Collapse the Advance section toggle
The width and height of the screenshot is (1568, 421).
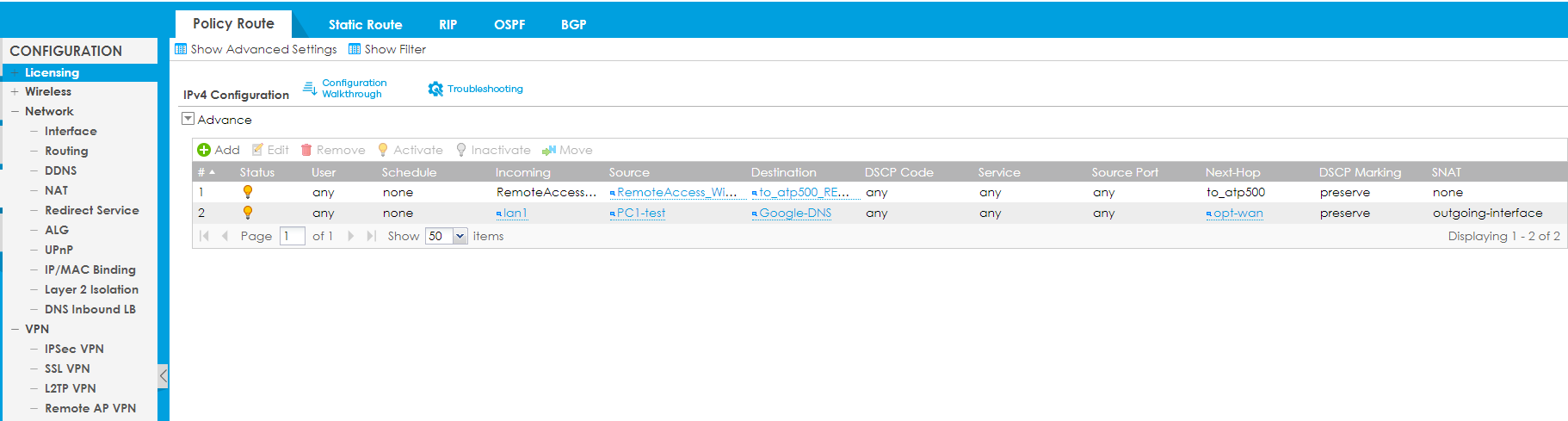[188, 119]
